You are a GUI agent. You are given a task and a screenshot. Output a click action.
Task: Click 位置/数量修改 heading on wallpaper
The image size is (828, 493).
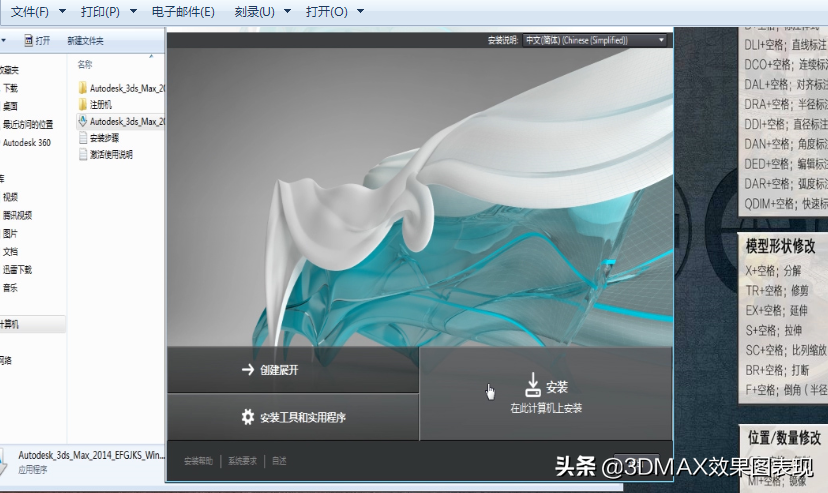pos(784,438)
